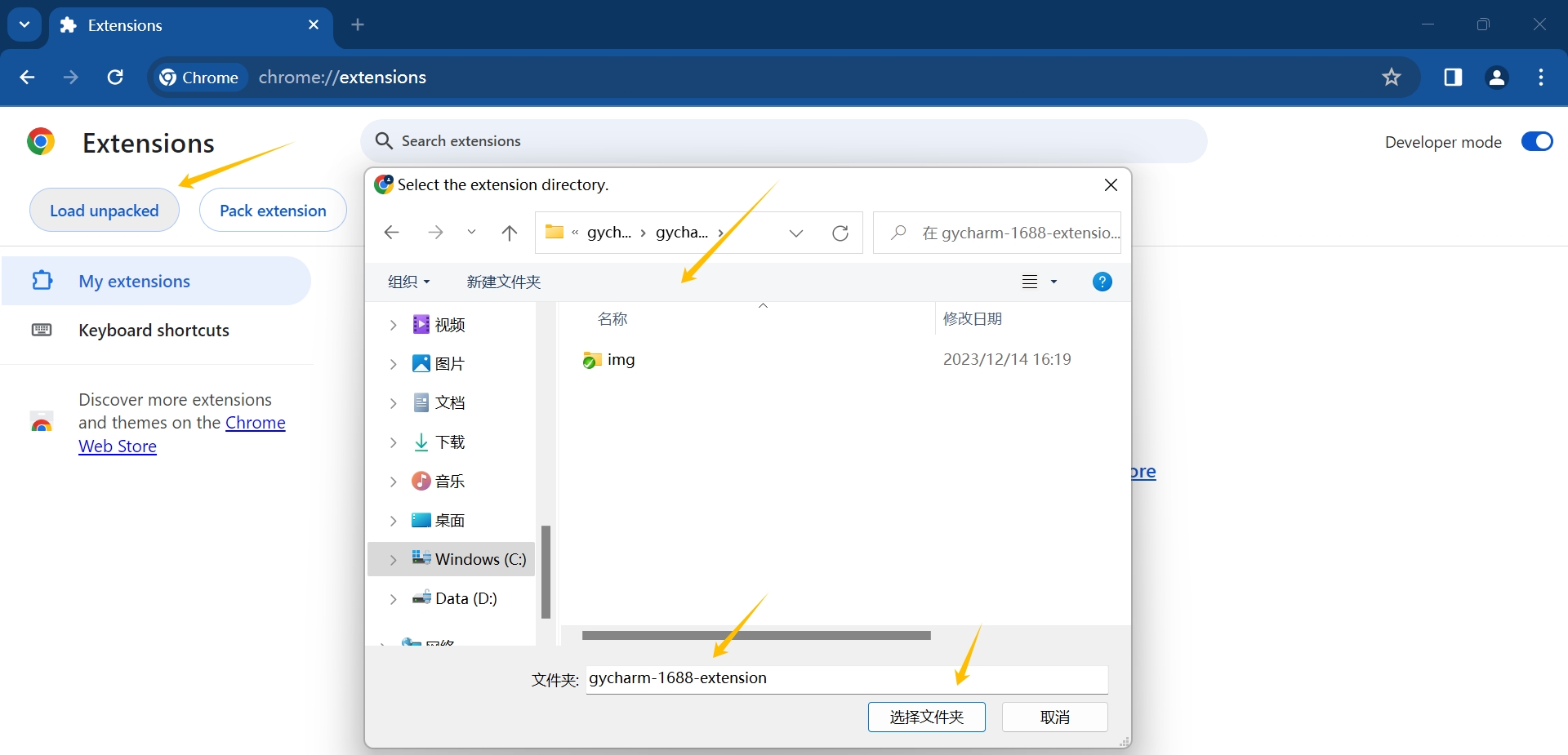The width and height of the screenshot is (1568, 755).
Task: Expand the 音乐 tree node
Action: coord(393,482)
